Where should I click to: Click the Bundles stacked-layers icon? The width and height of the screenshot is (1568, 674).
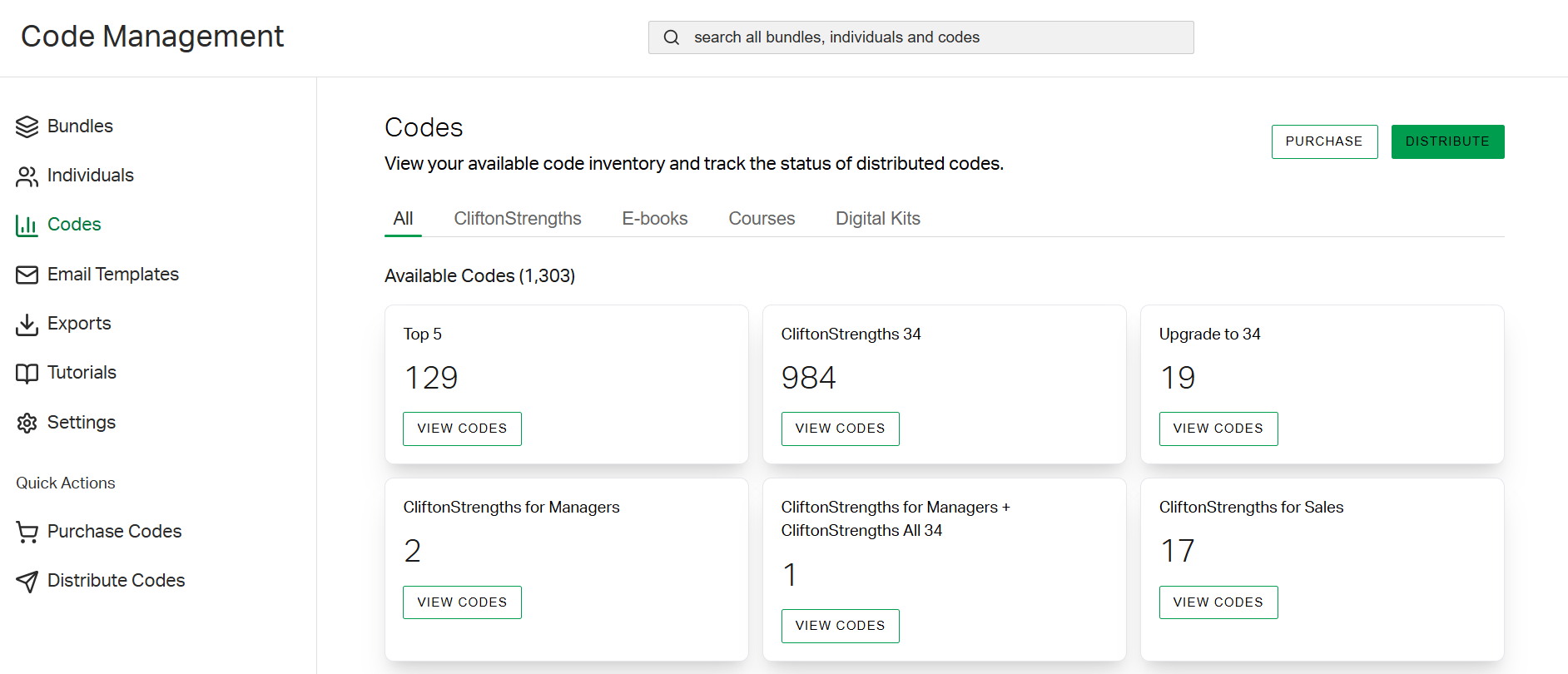click(27, 126)
